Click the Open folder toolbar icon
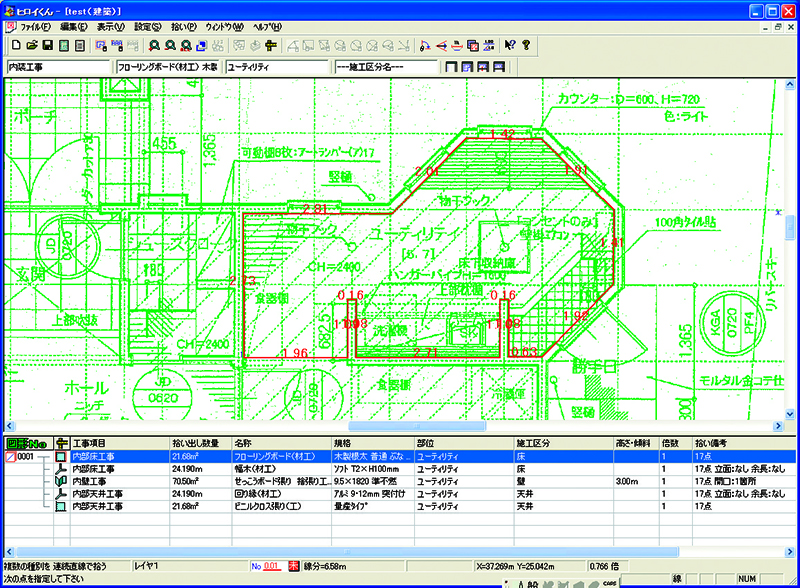 click(x=32, y=45)
